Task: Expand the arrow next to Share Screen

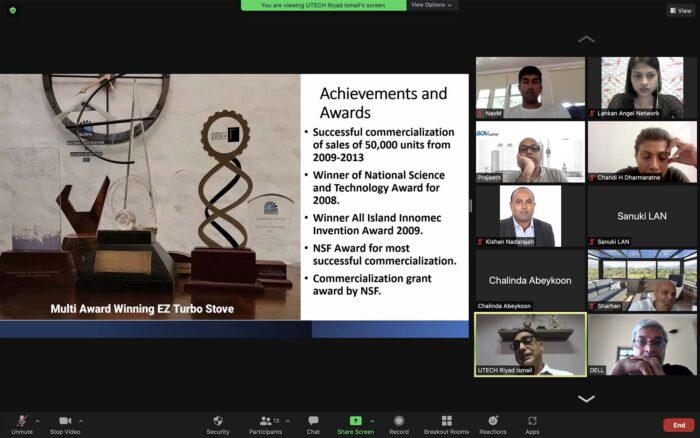Action: point(372,420)
